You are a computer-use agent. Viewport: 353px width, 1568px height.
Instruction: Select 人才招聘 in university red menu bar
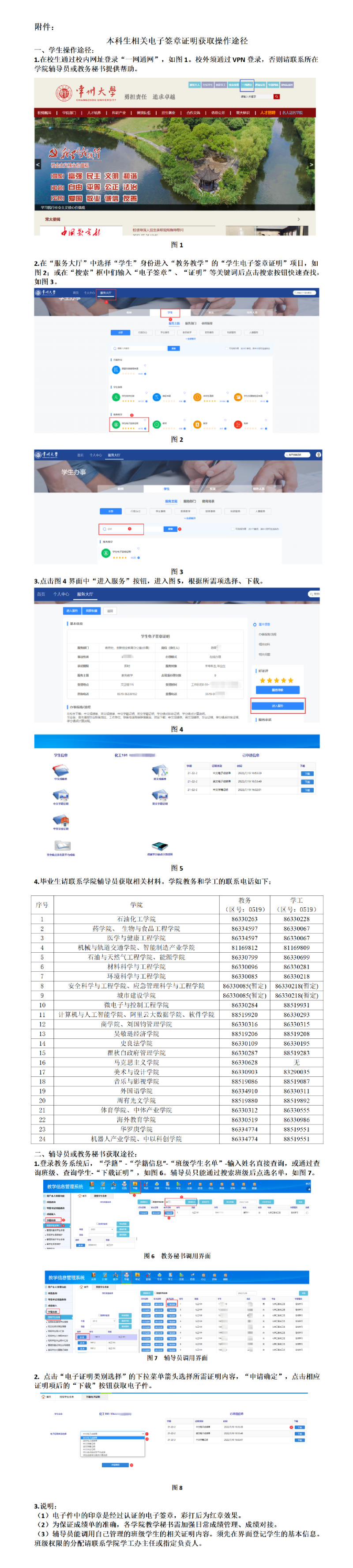pos(267,113)
